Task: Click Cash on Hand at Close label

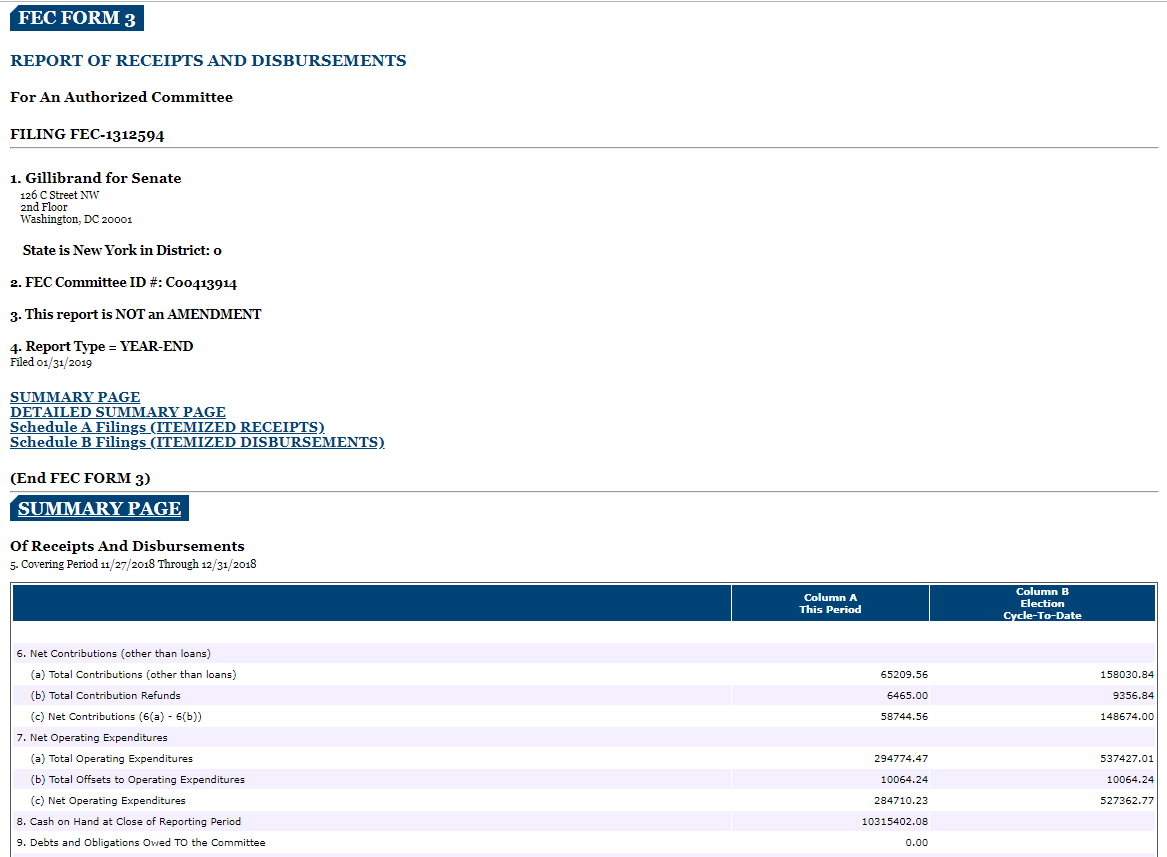Action: click(x=129, y=821)
